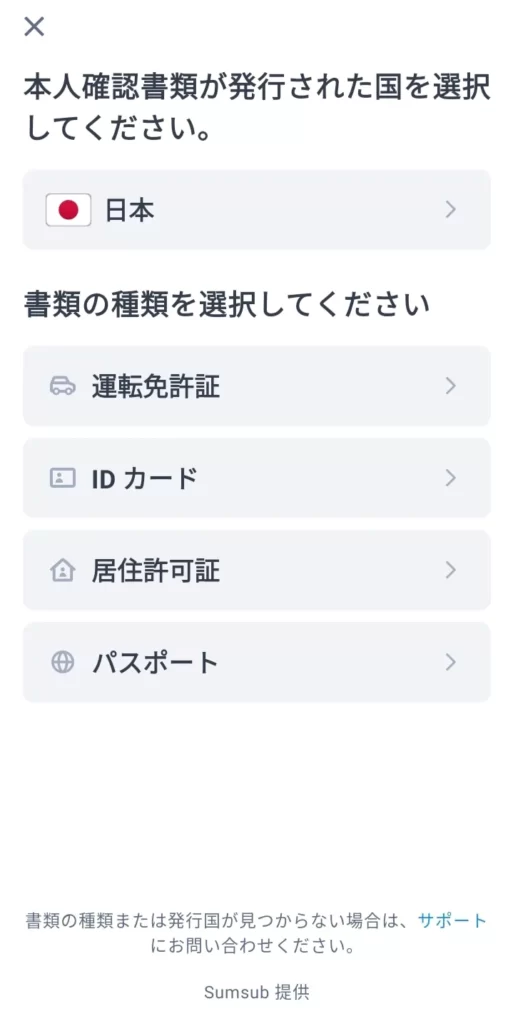The height and width of the screenshot is (1024, 513).
Task: Click the 書類の種類を選択してください heading
Action: [226, 305]
